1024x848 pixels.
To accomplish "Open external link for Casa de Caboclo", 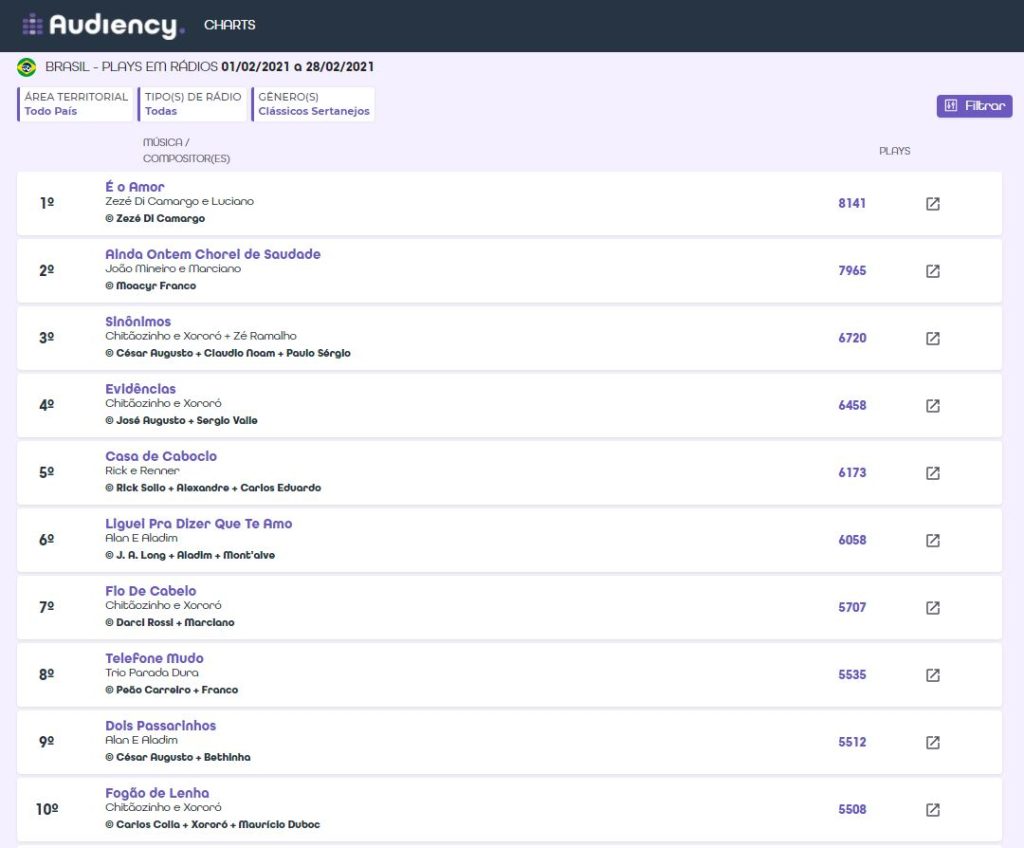I will pos(932,473).
